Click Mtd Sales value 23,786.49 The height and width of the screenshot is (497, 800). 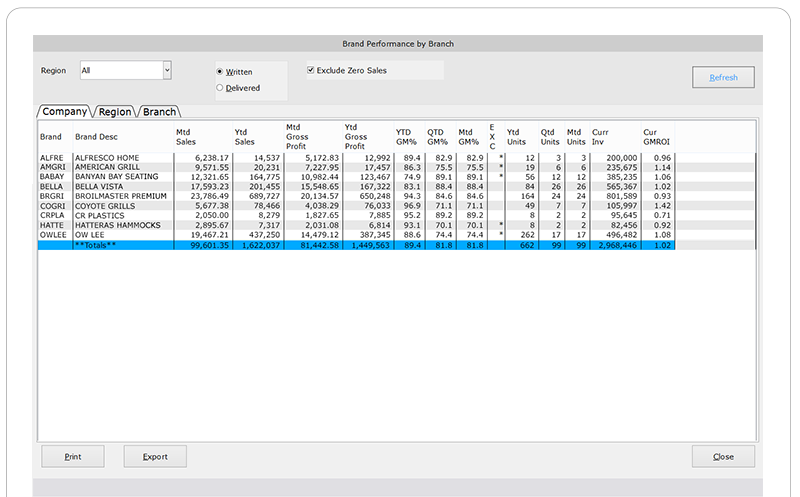tap(210, 196)
